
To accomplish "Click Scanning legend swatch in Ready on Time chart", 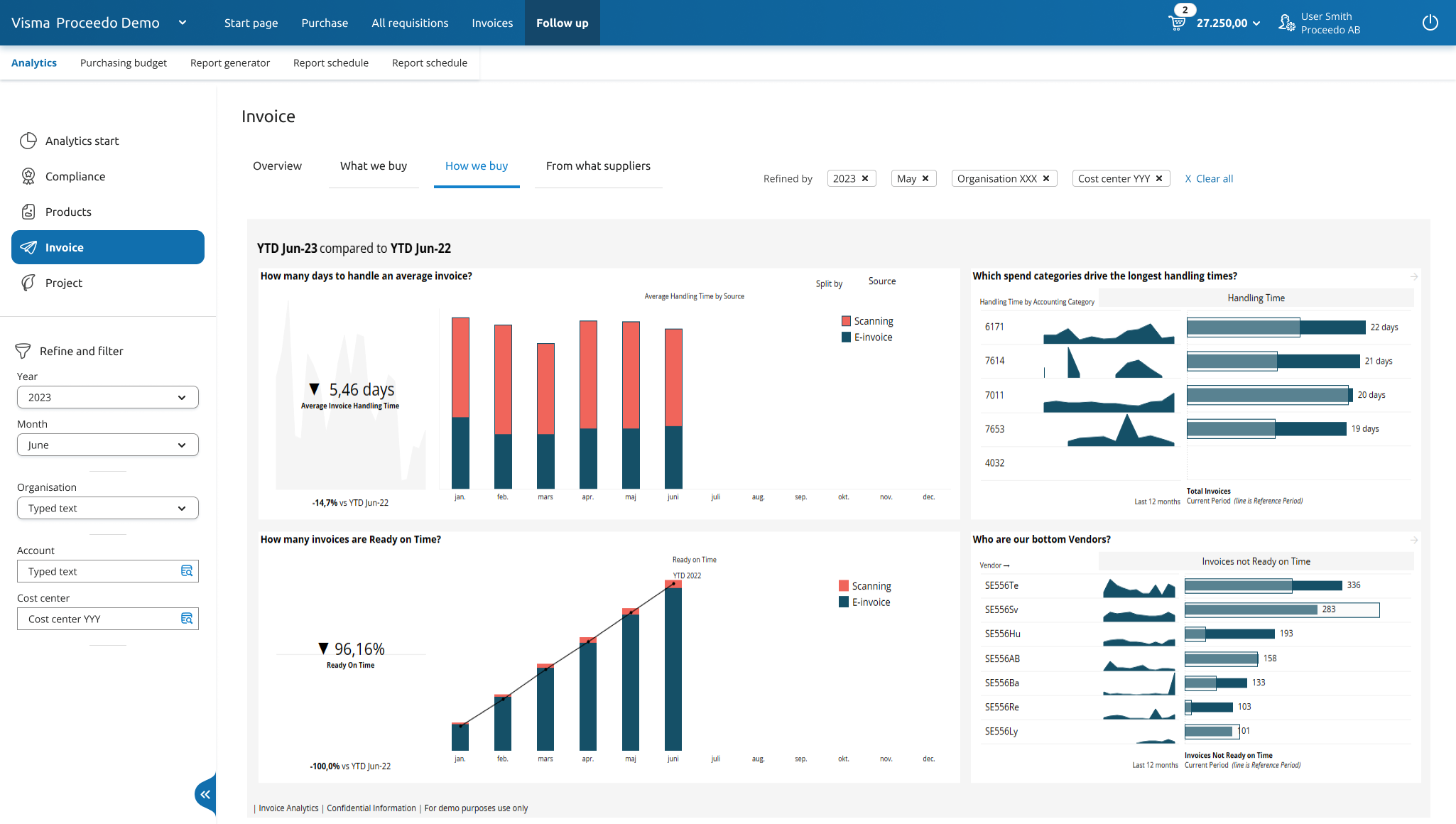I will click(x=844, y=586).
